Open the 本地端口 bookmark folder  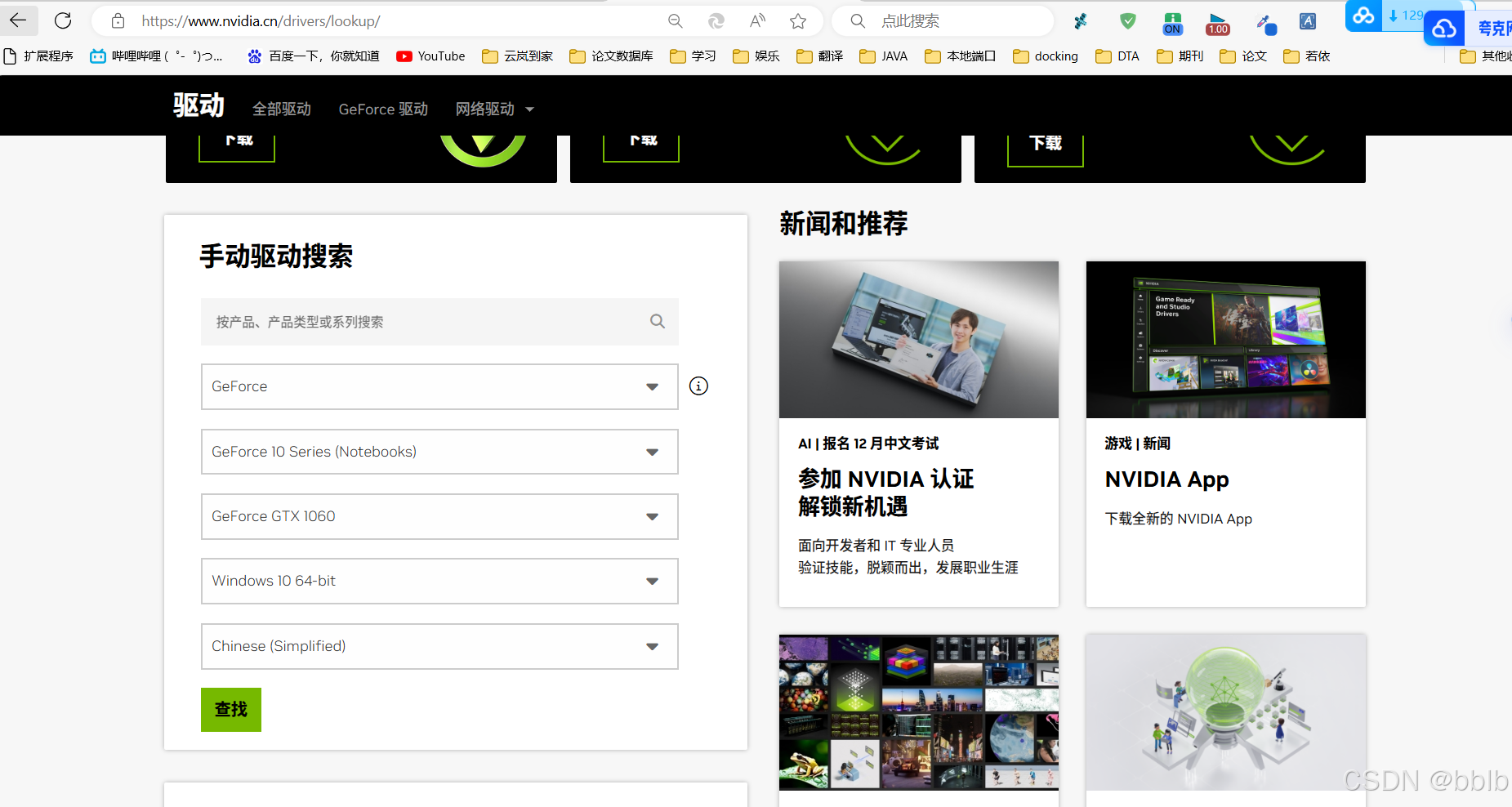tap(961, 56)
